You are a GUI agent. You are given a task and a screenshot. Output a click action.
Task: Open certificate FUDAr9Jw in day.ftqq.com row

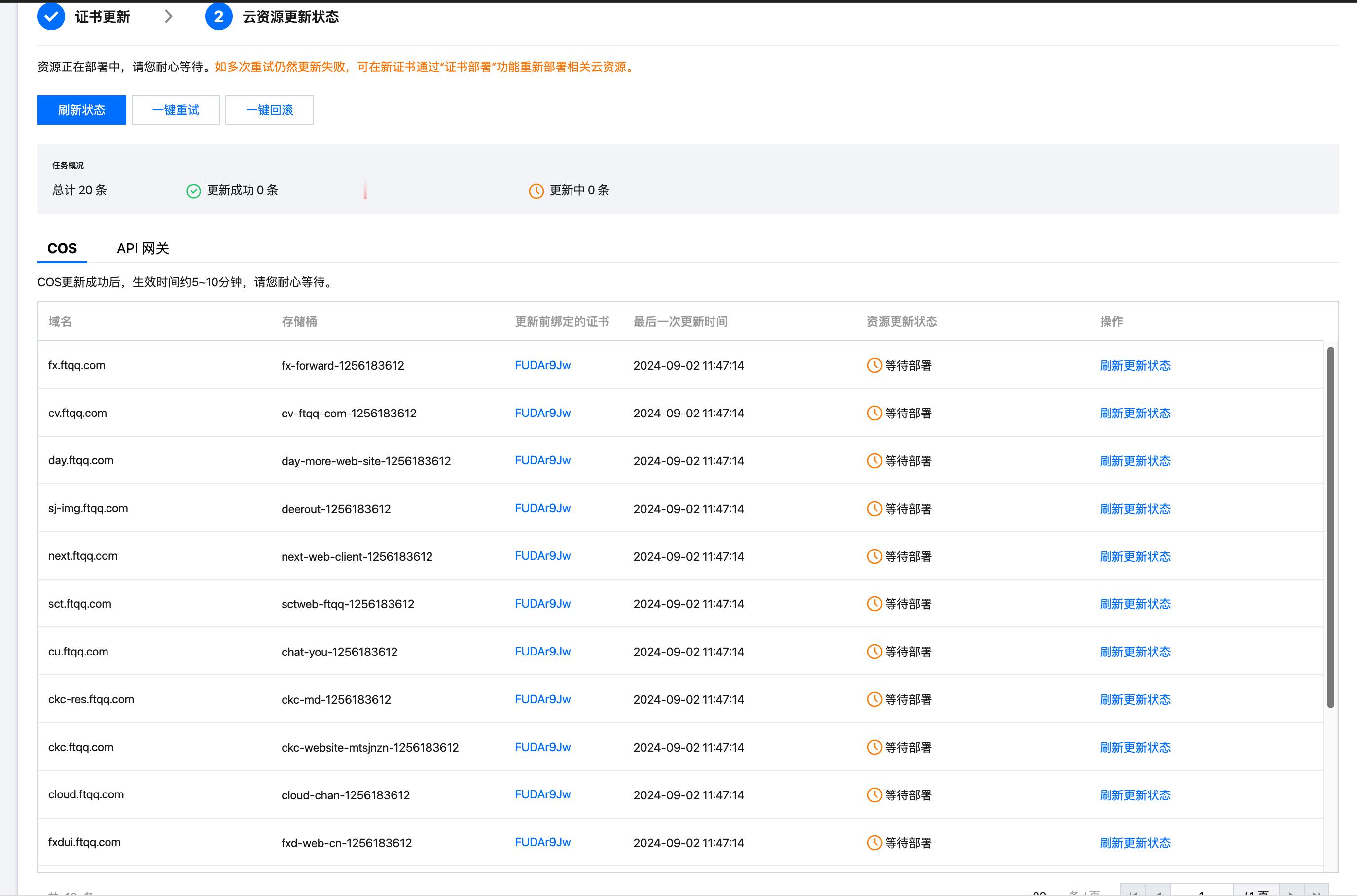click(542, 461)
